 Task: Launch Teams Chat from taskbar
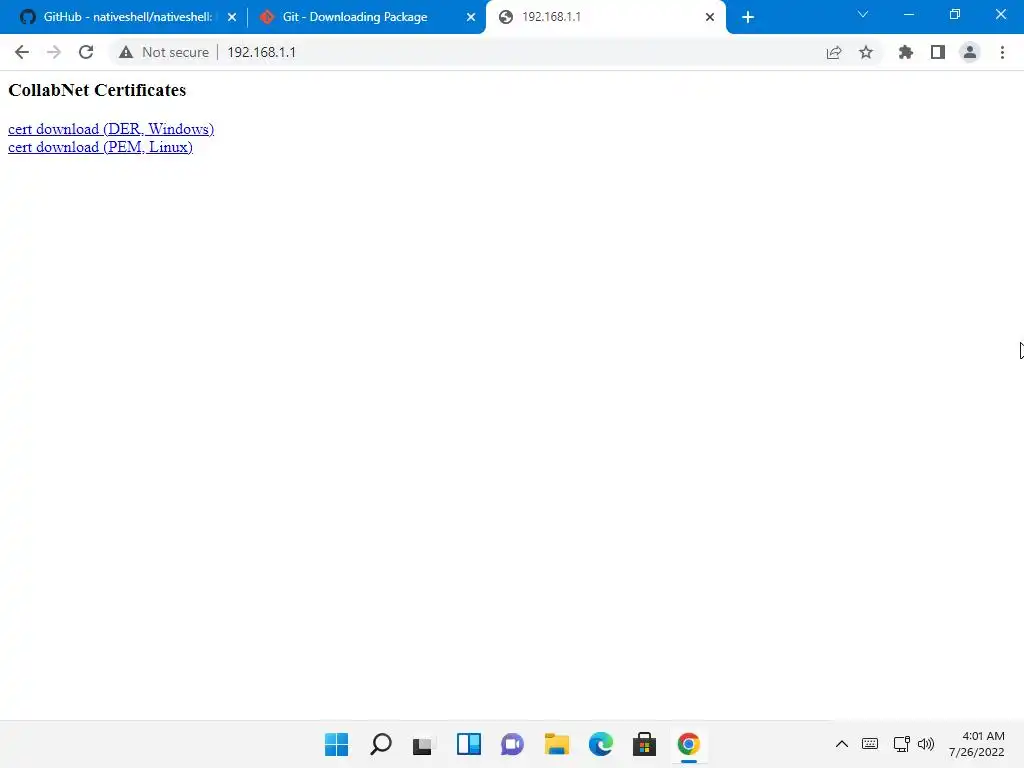coord(512,744)
